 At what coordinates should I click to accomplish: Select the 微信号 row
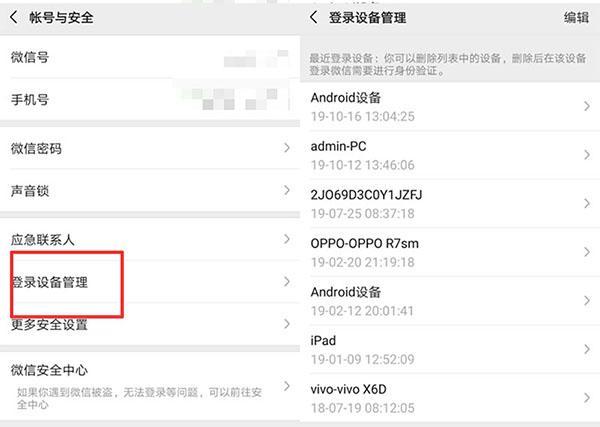(150, 57)
